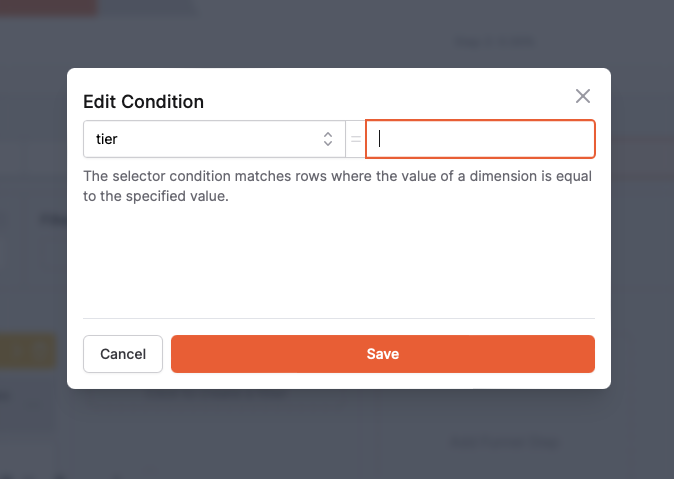Expand the dimension selector showing tier

click(213, 140)
